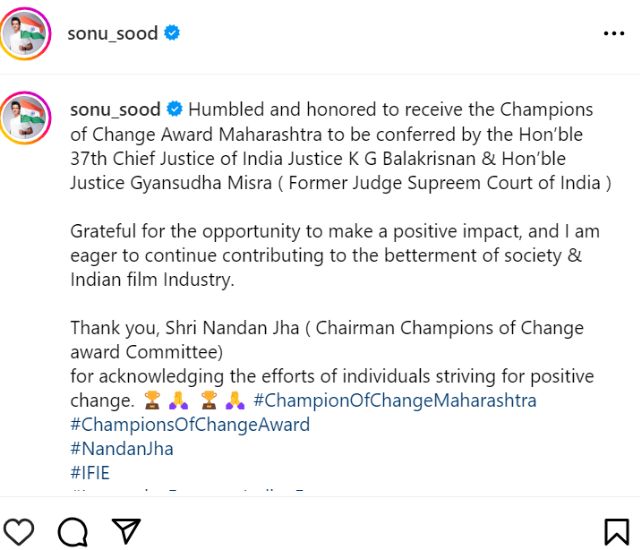Click the 'Thank you, Shri Nandan Jha' line
640x550 pixels.
pos(327,328)
